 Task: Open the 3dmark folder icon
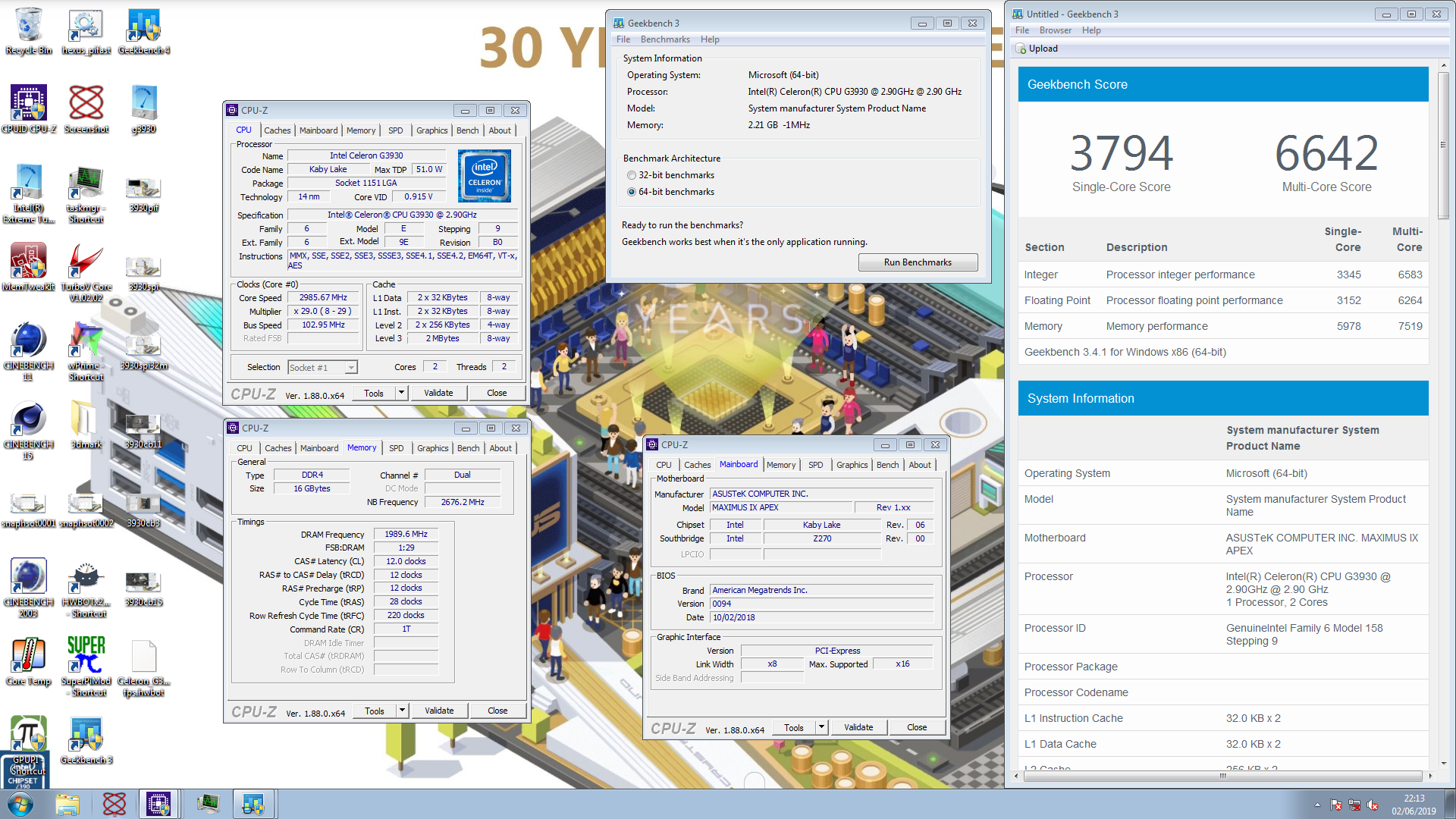86,425
